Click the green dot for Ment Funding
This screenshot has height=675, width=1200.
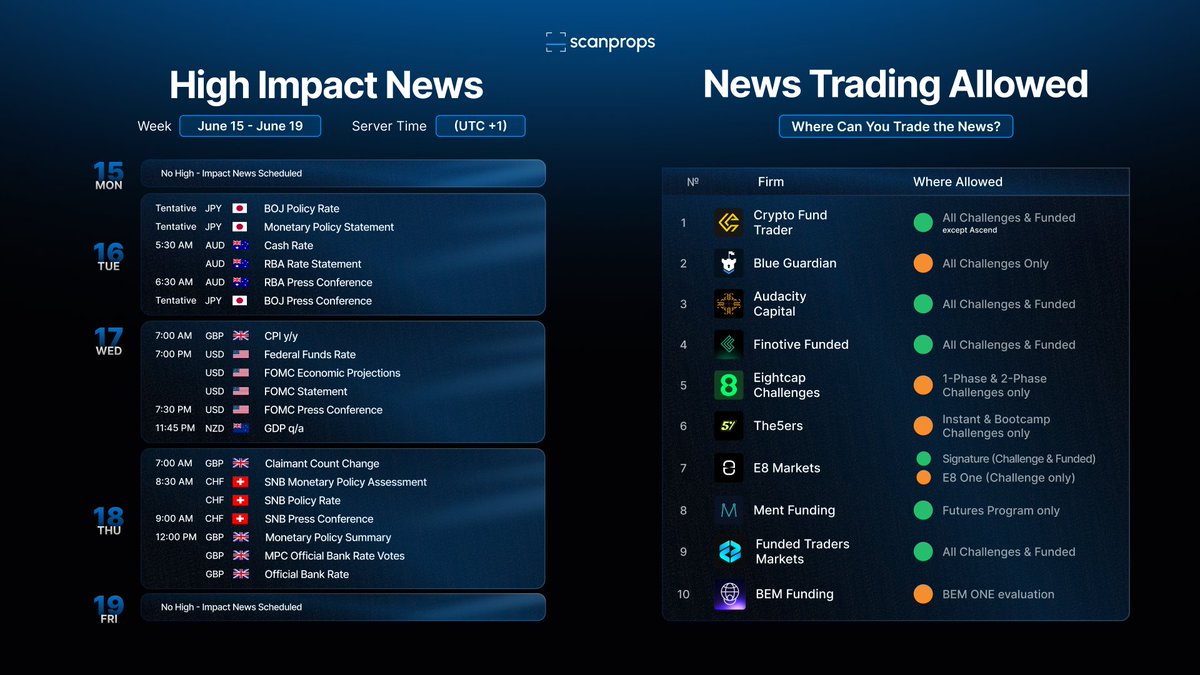click(923, 510)
